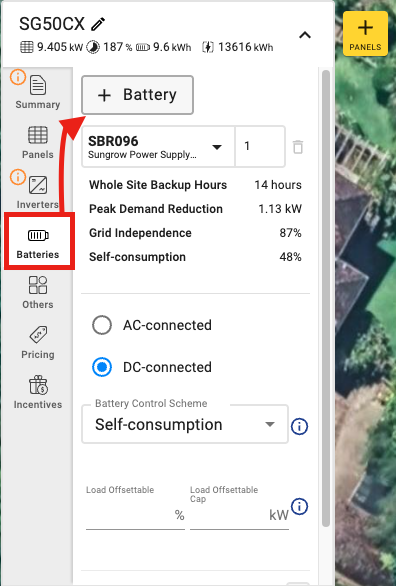Viewport: 396px width, 586px height.
Task: Click the SG50CX system title
Action: point(52,24)
